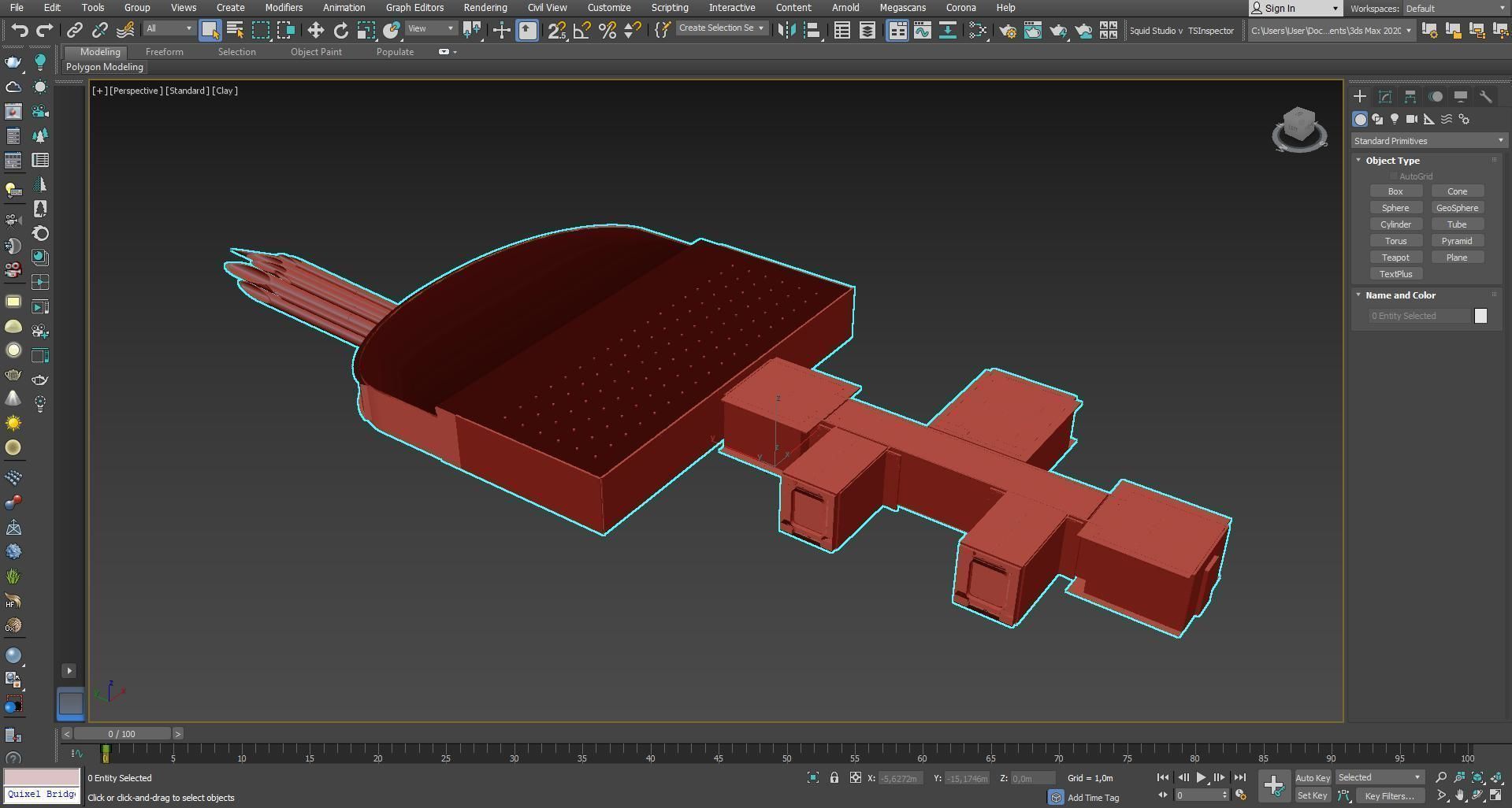Click the Mirror tool icon
The width and height of the screenshot is (1512, 808).
pyautogui.click(x=786, y=30)
